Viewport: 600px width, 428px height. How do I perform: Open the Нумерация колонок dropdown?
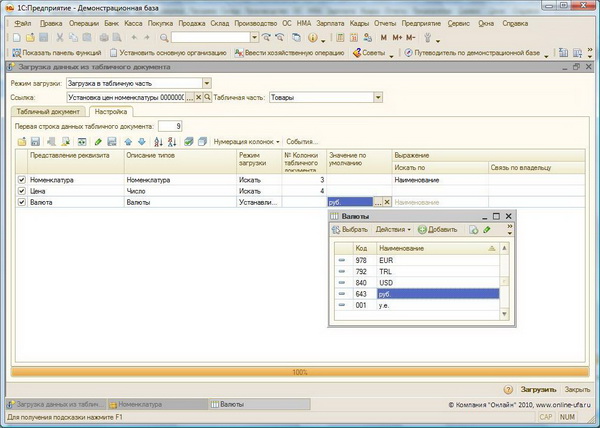point(246,142)
